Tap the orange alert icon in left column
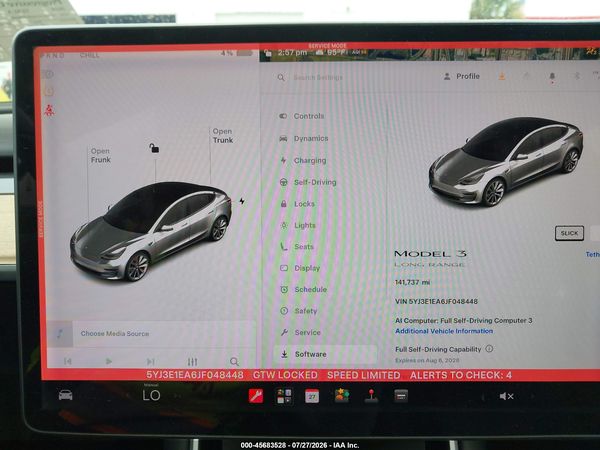The height and width of the screenshot is (450, 600). 49,91
